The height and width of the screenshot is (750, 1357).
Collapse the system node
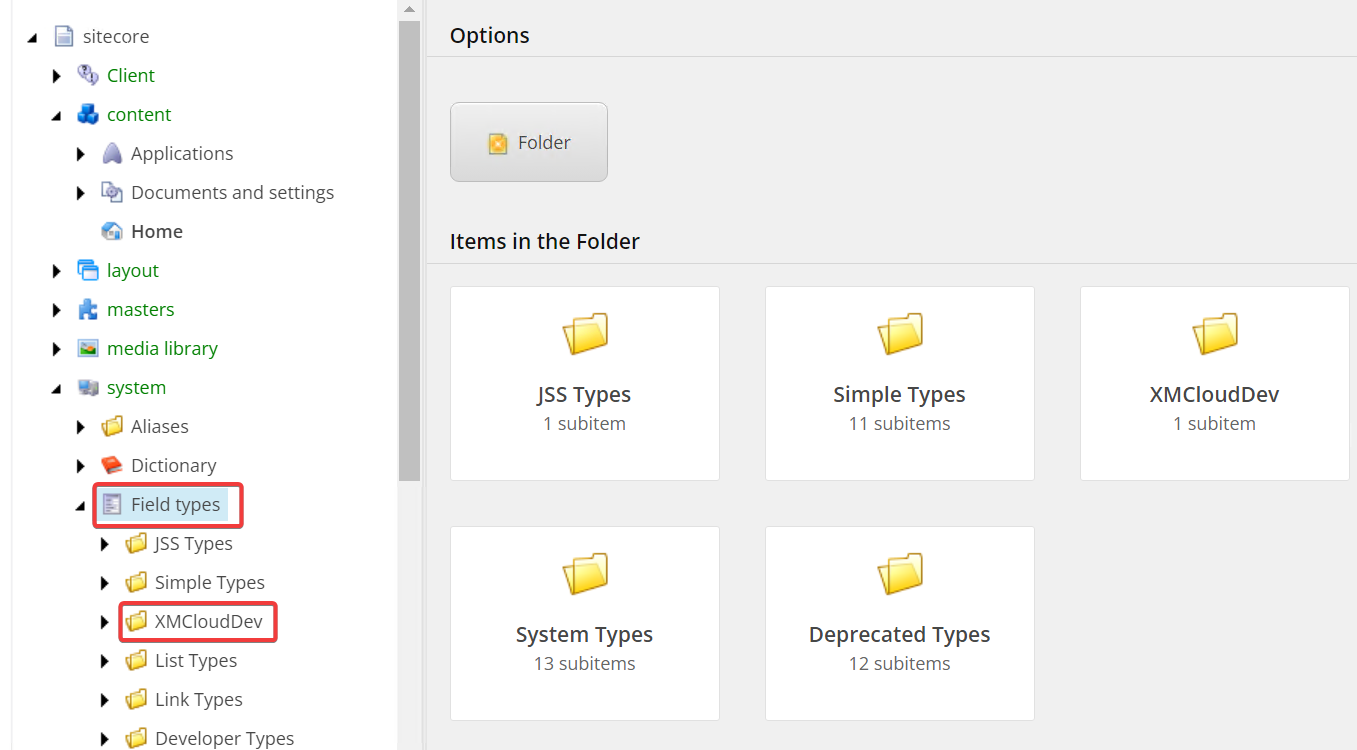[57, 387]
